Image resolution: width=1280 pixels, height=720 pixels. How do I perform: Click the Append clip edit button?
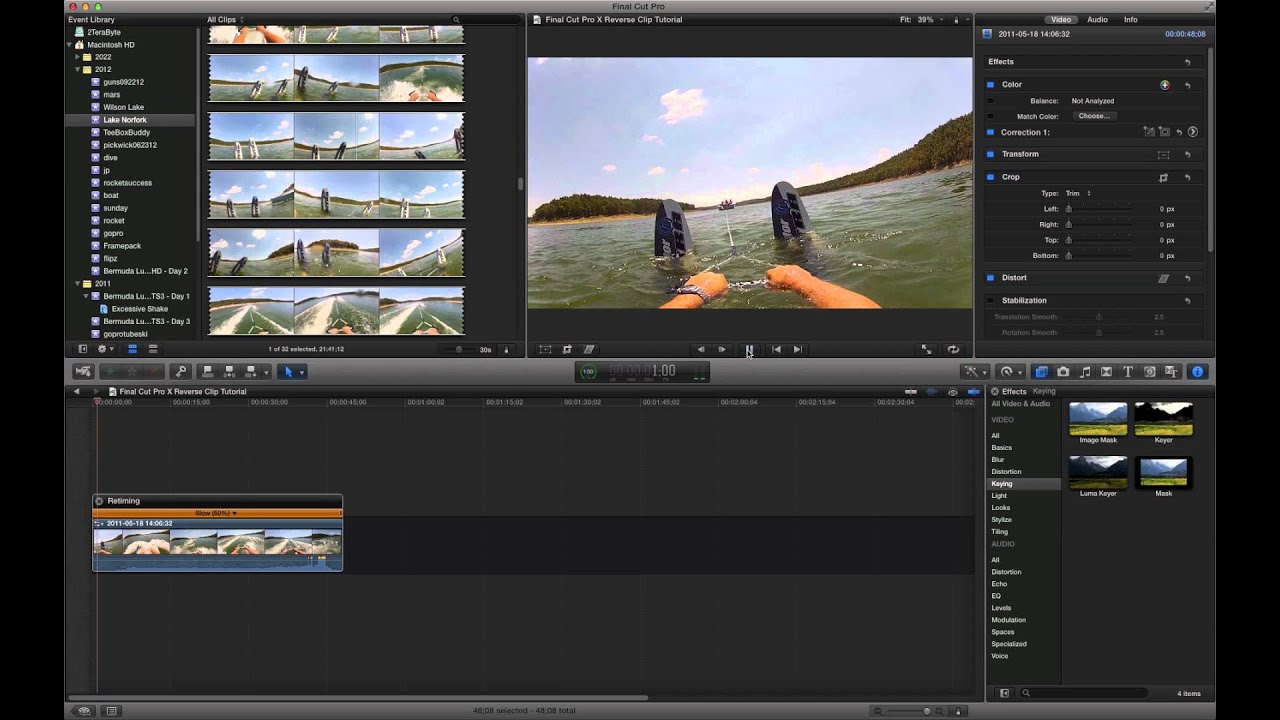(x=251, y=371)
